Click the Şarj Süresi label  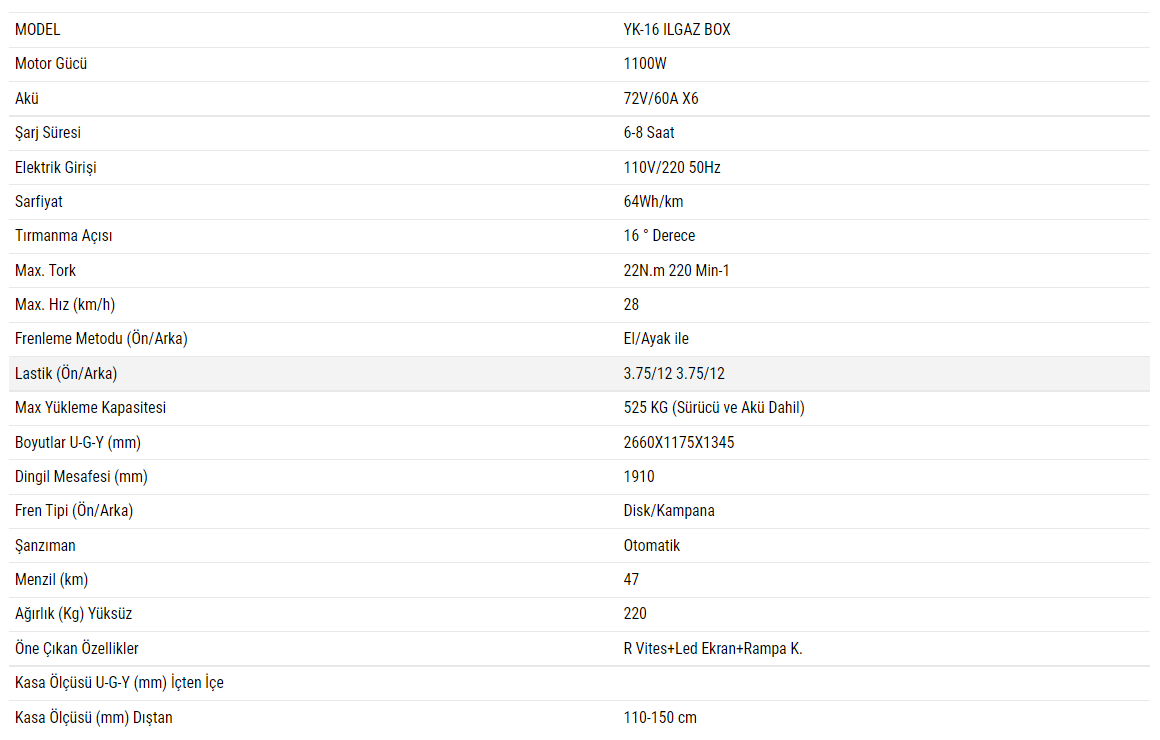(x=48, y=133)
